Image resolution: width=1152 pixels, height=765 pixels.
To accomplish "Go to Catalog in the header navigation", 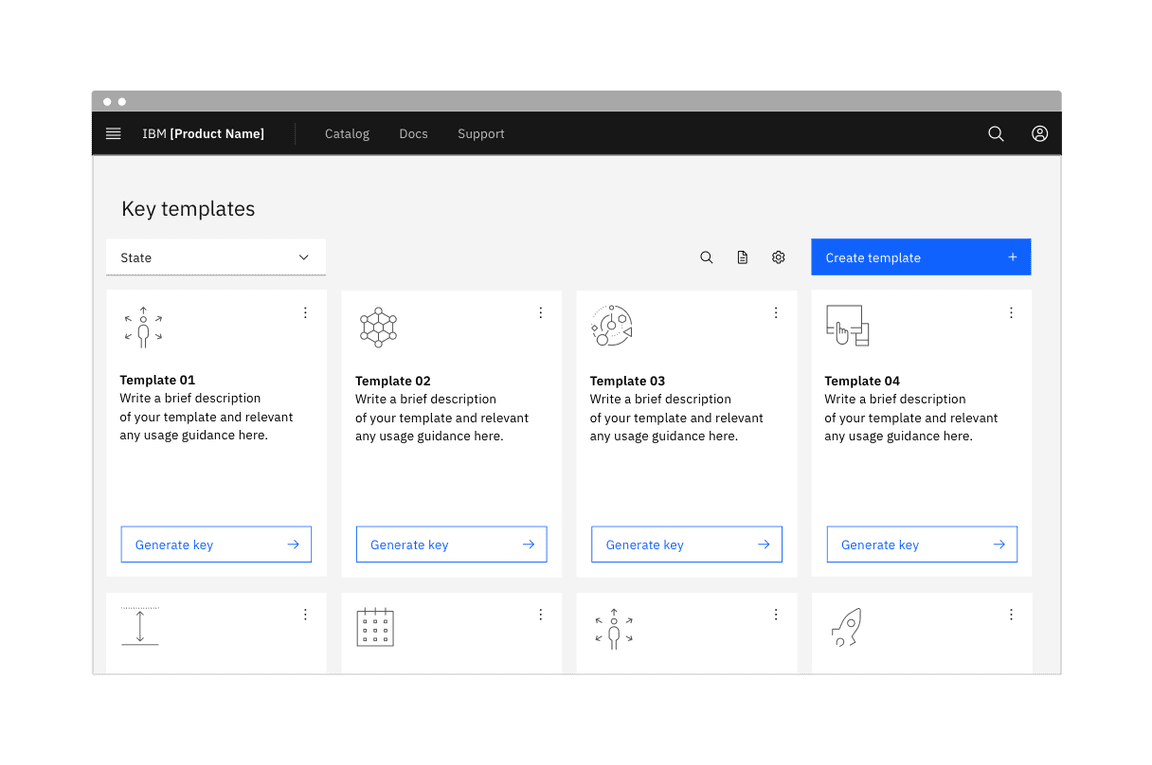I will click(347, 134).
